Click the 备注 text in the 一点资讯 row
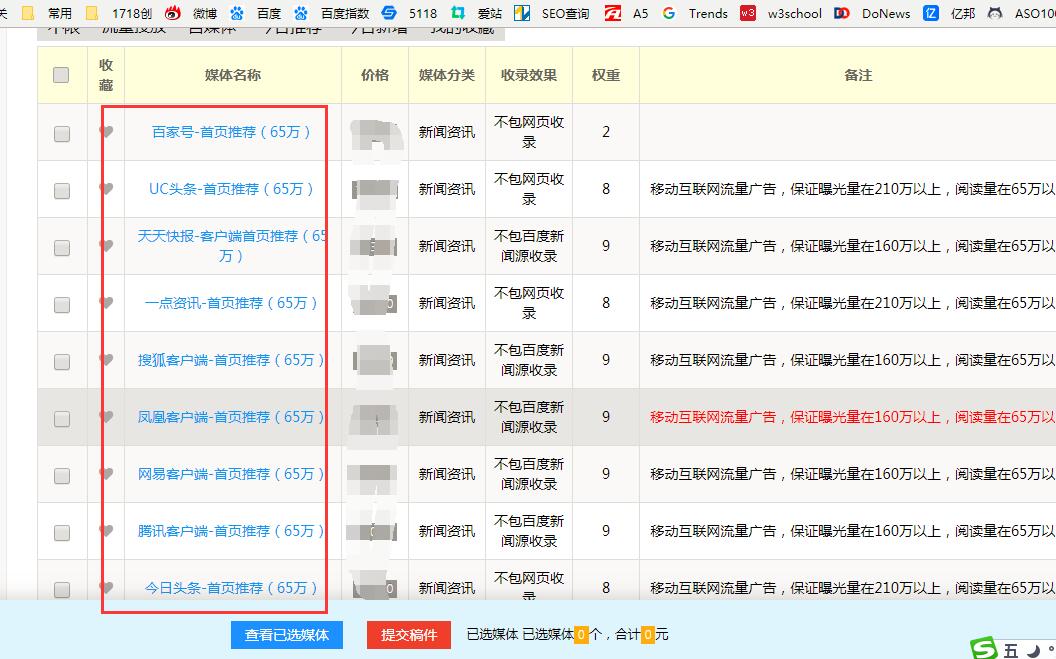1056x659 pixels. (853, 303)
